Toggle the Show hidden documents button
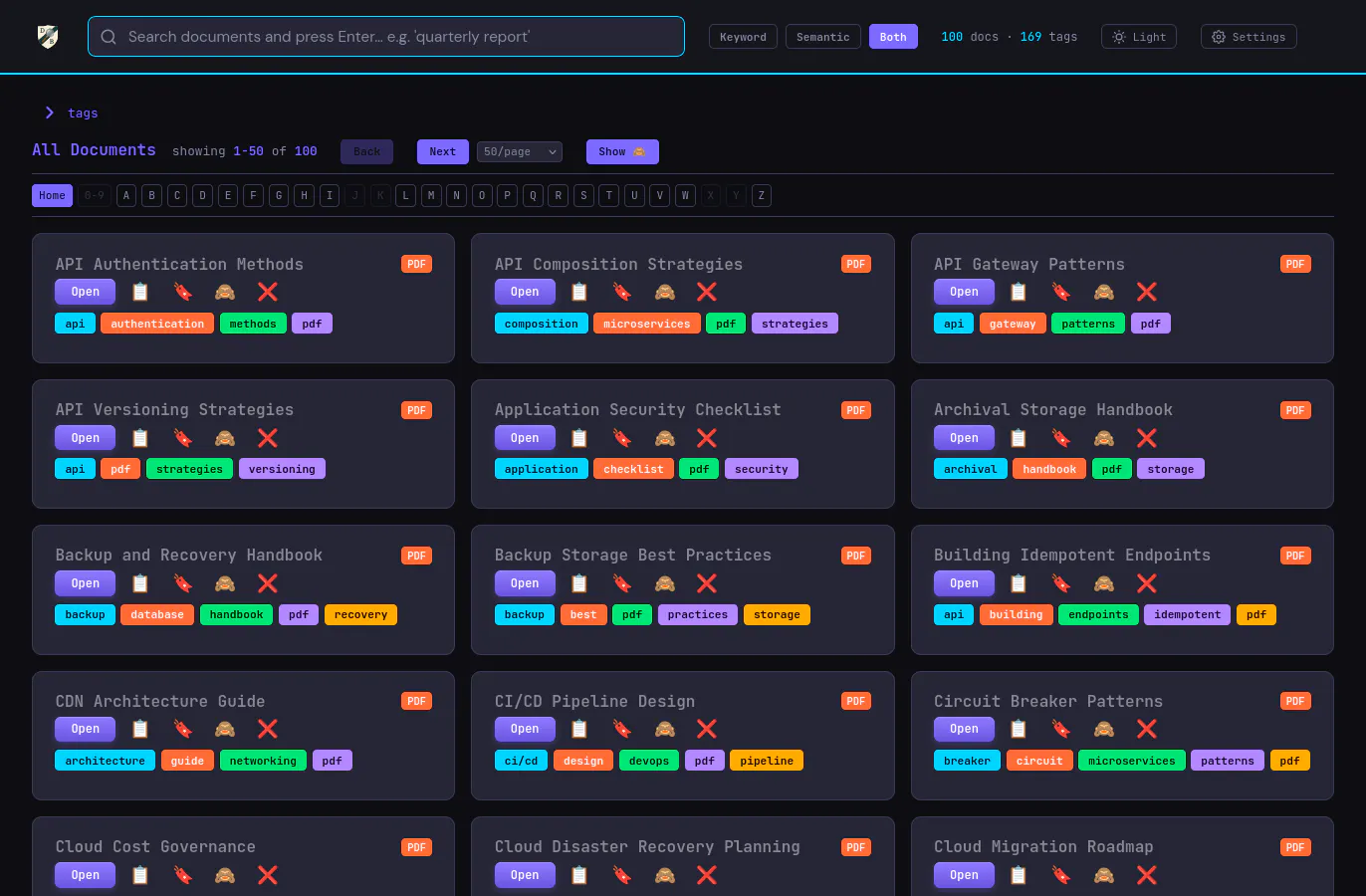 622,151
